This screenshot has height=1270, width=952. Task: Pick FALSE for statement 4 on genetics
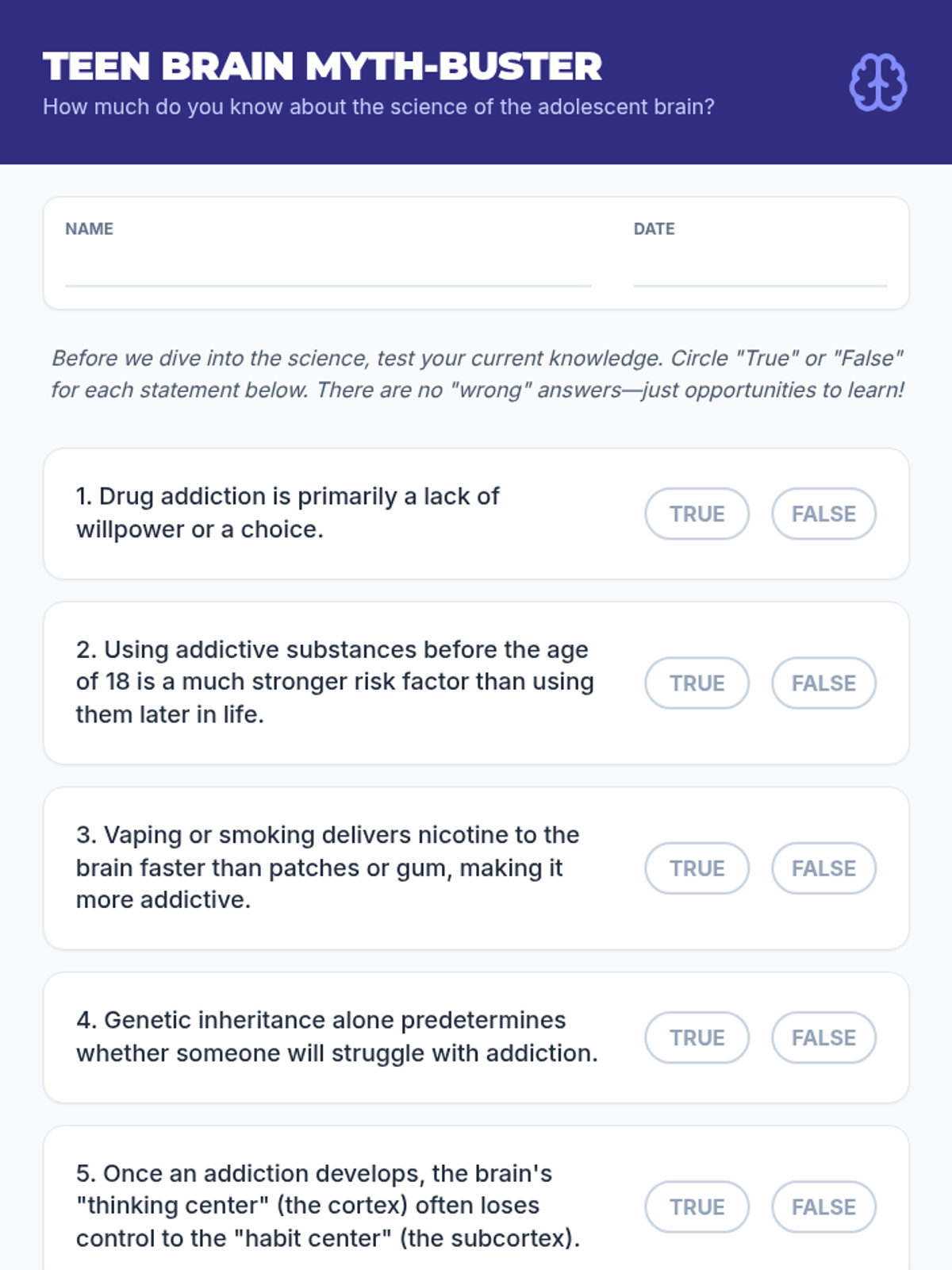click(x=823, y=1037)
